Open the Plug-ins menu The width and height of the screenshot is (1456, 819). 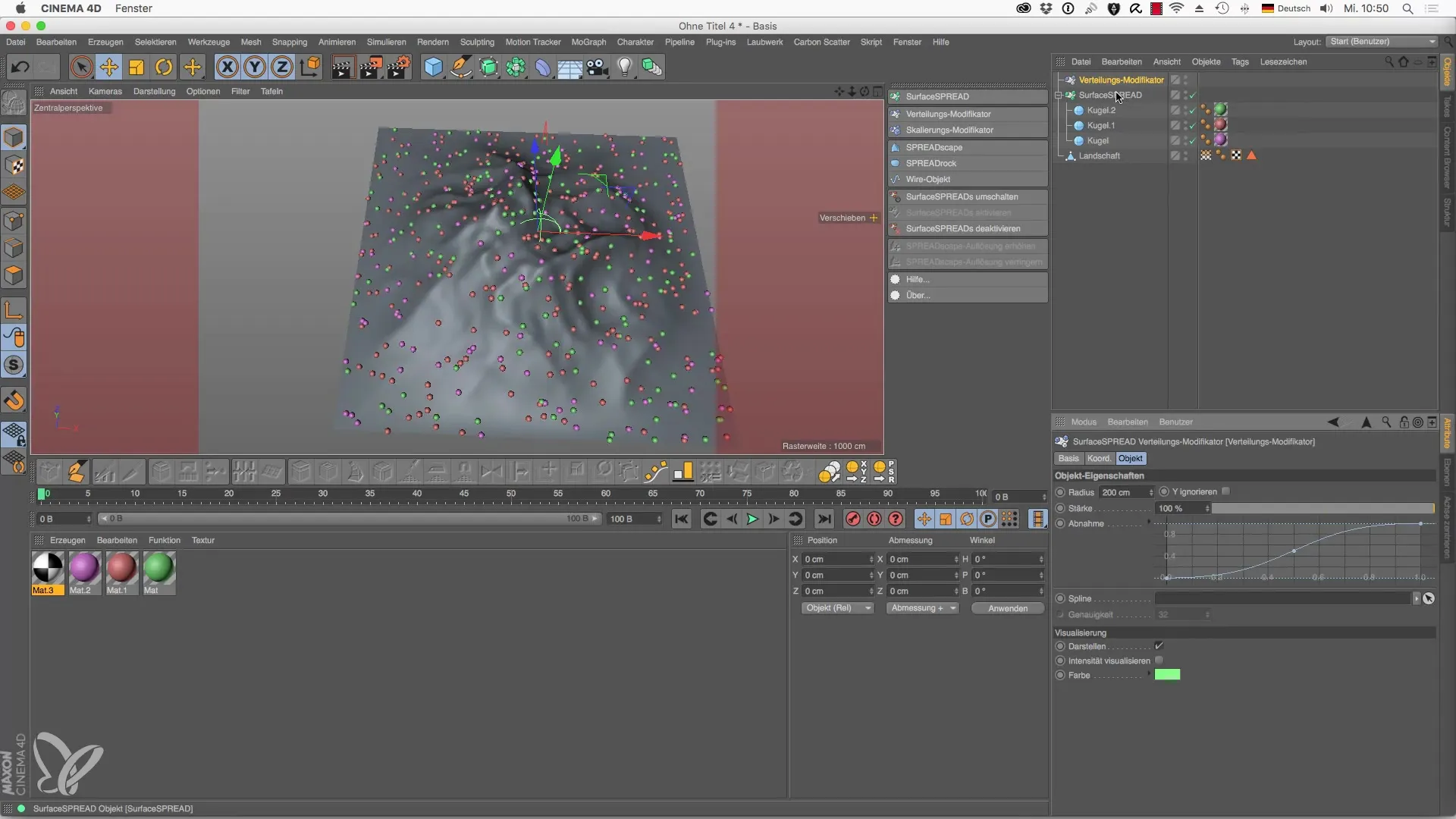tap(720, 42)
